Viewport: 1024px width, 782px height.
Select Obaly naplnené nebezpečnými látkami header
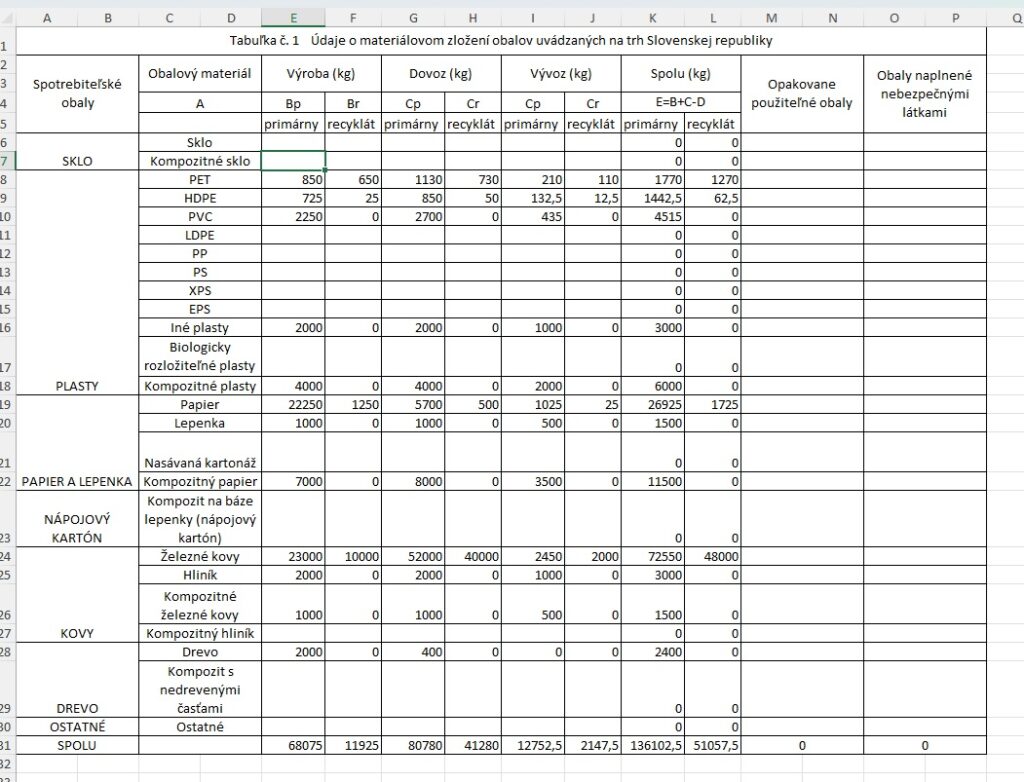pos(925,94)
